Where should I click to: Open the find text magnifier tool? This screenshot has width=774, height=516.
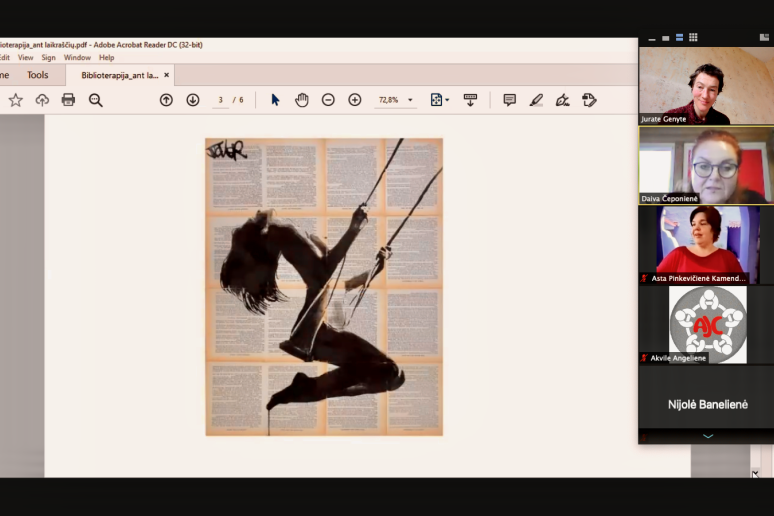95,100
